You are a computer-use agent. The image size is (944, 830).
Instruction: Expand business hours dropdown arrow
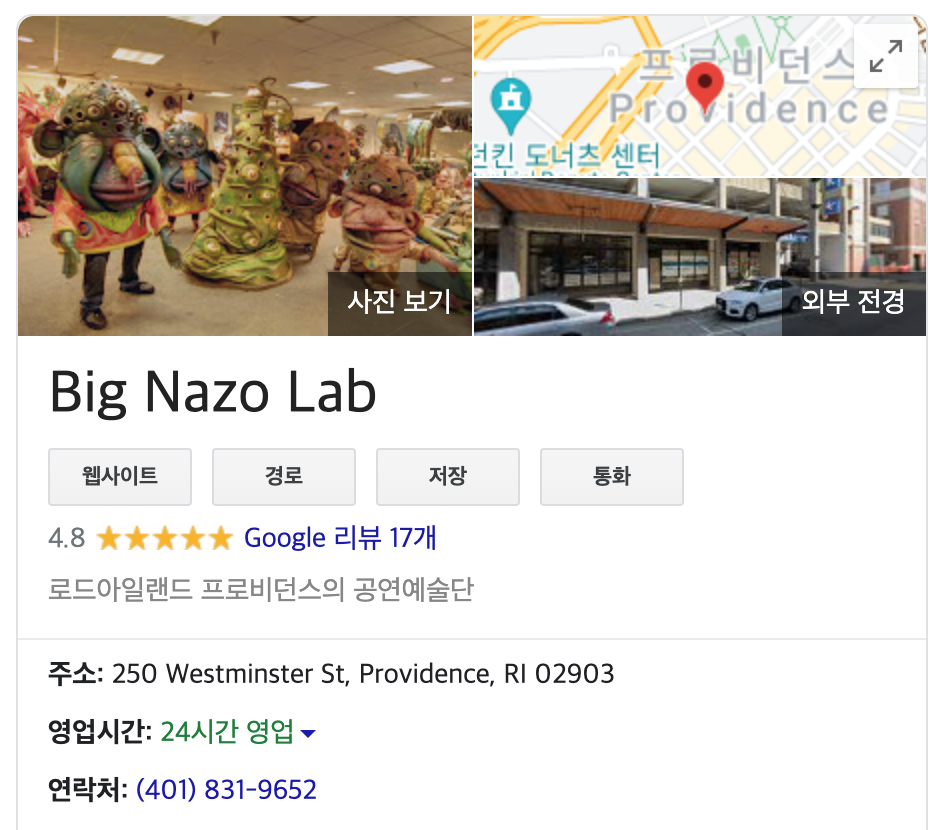[308, 733]
